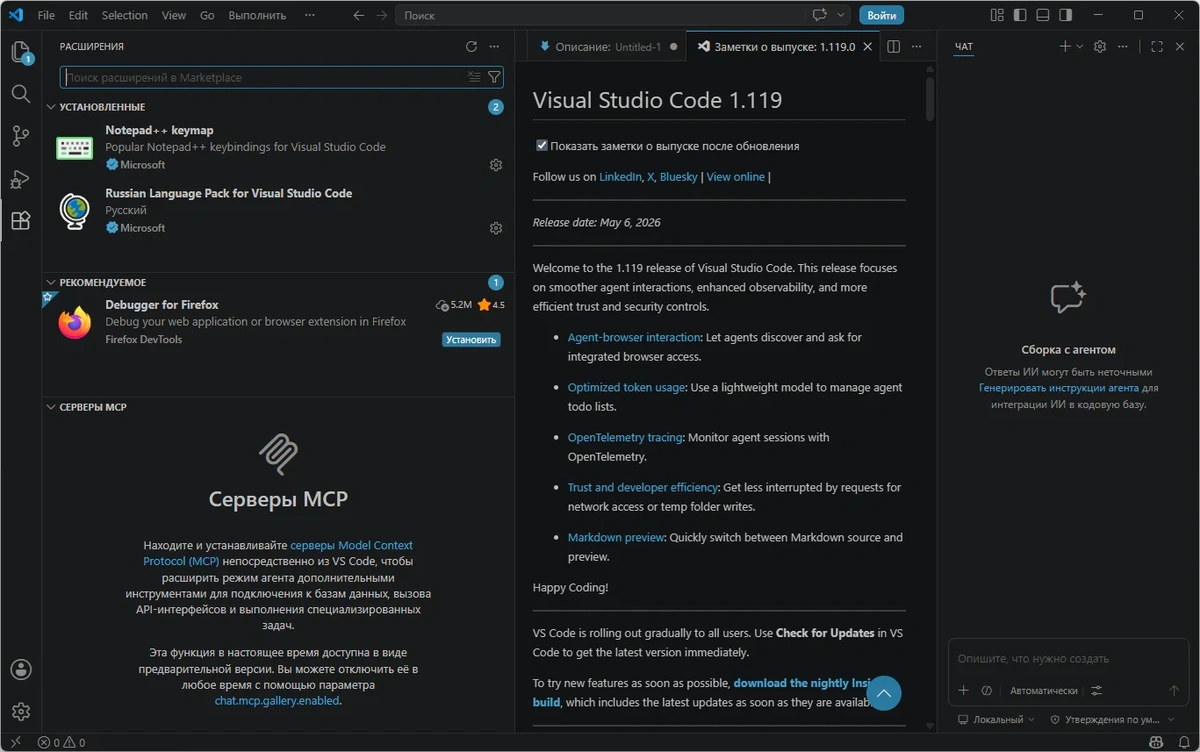Screen dimensions: 1200x752
Task: Open the Accounts icon in the activity bar
Action: [x=20, y=669]
